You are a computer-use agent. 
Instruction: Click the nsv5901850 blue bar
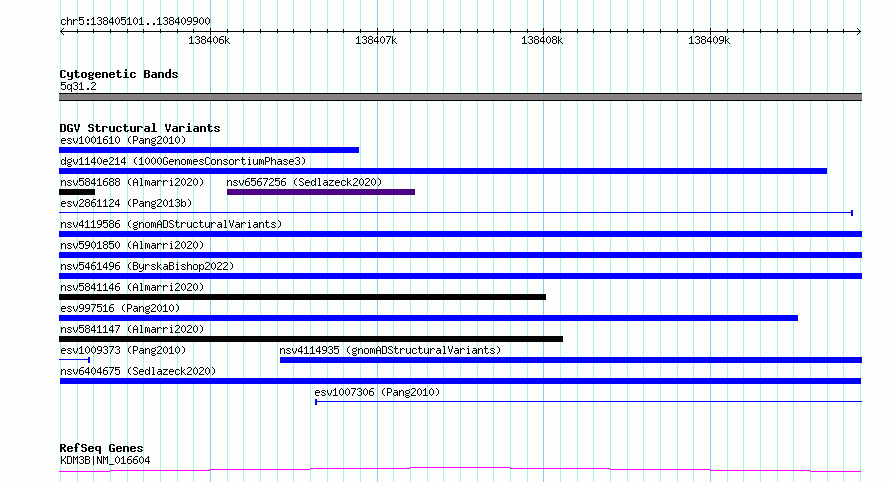click(460, 255)
